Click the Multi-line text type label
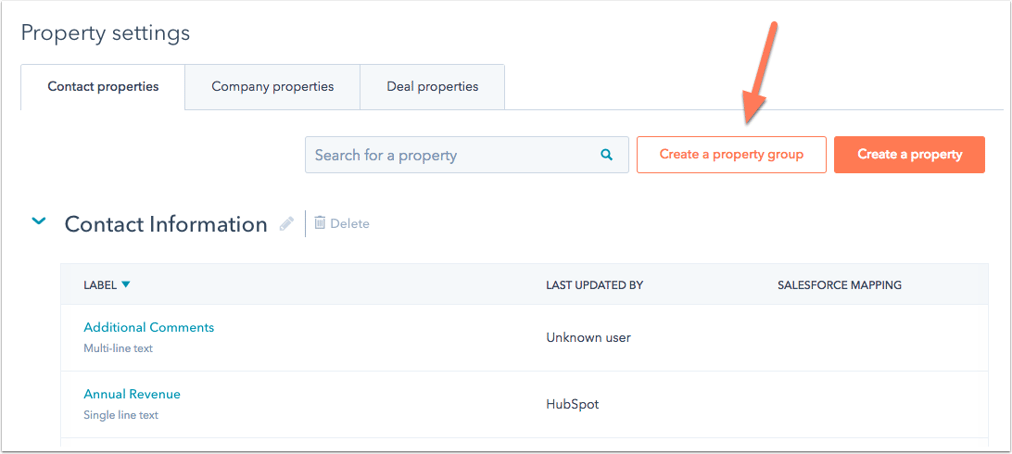 [x=118, y=349]
